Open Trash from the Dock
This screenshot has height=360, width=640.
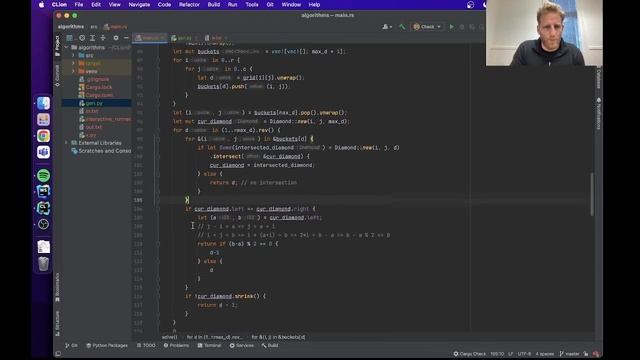pyautogui.click(x=43, y=264)
